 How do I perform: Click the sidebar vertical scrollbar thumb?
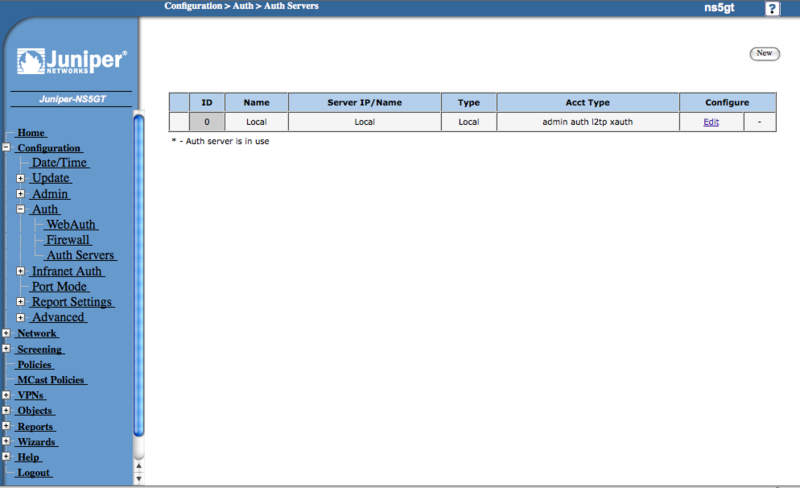138,276
